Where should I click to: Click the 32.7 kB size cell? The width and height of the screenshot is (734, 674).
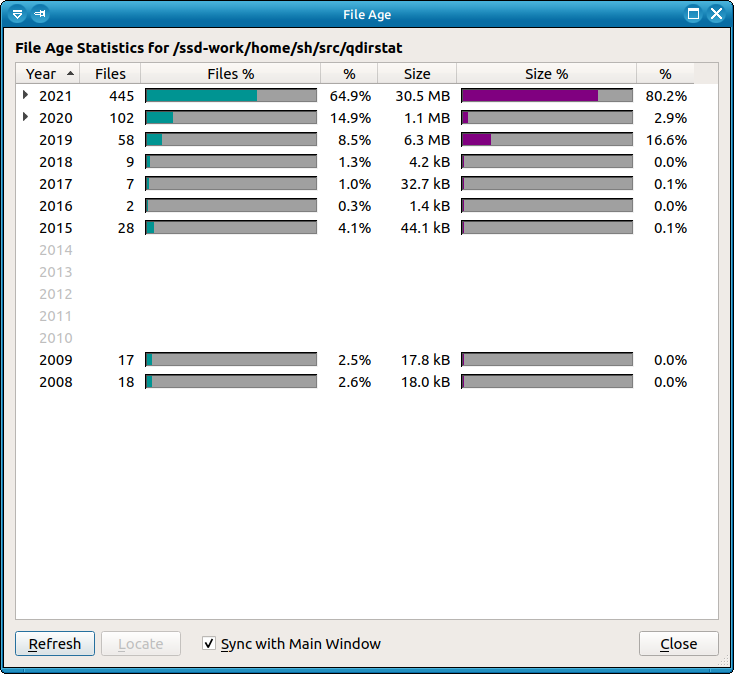coord(425,184)
